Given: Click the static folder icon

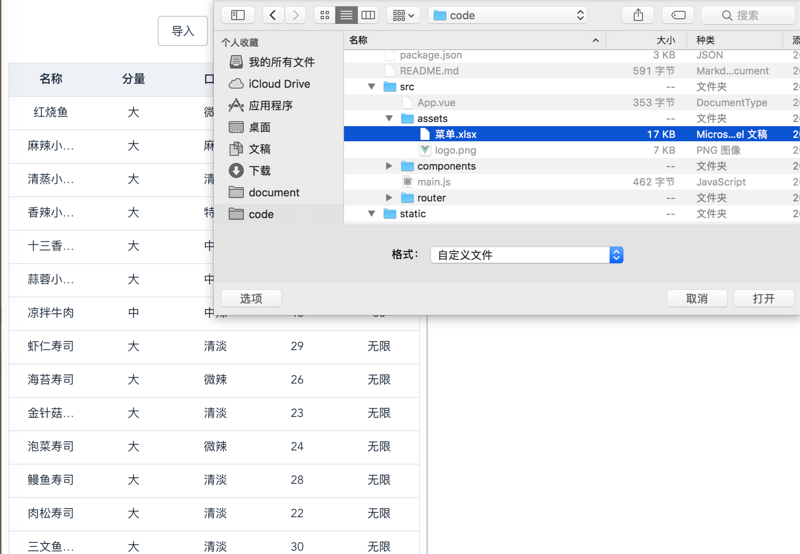Looking at the screenshot, I should [390, 214].
